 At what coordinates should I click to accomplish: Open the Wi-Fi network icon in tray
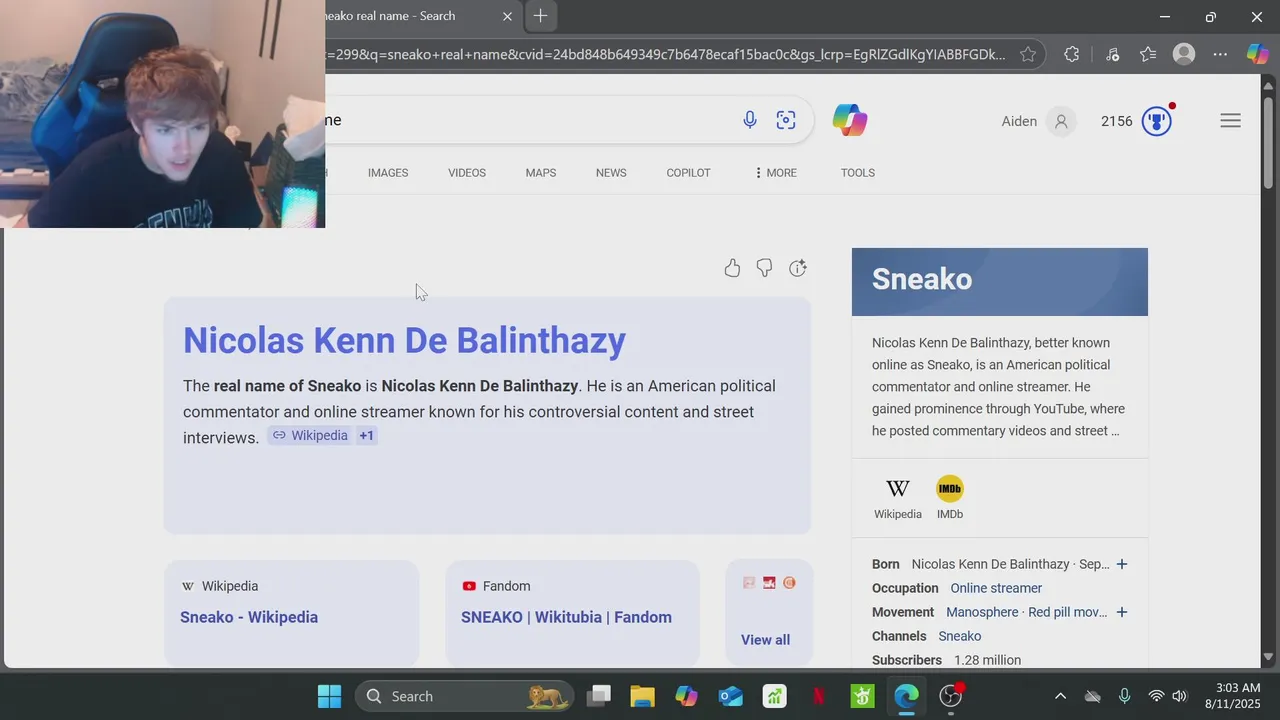coord(1157,696)
